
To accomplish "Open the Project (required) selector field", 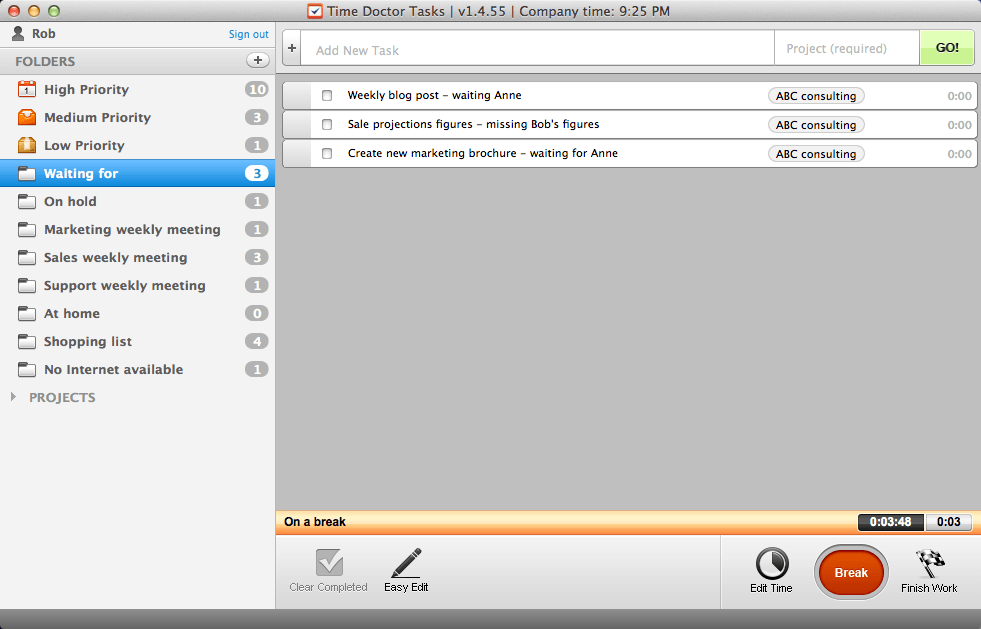I will tap(846, 49).
